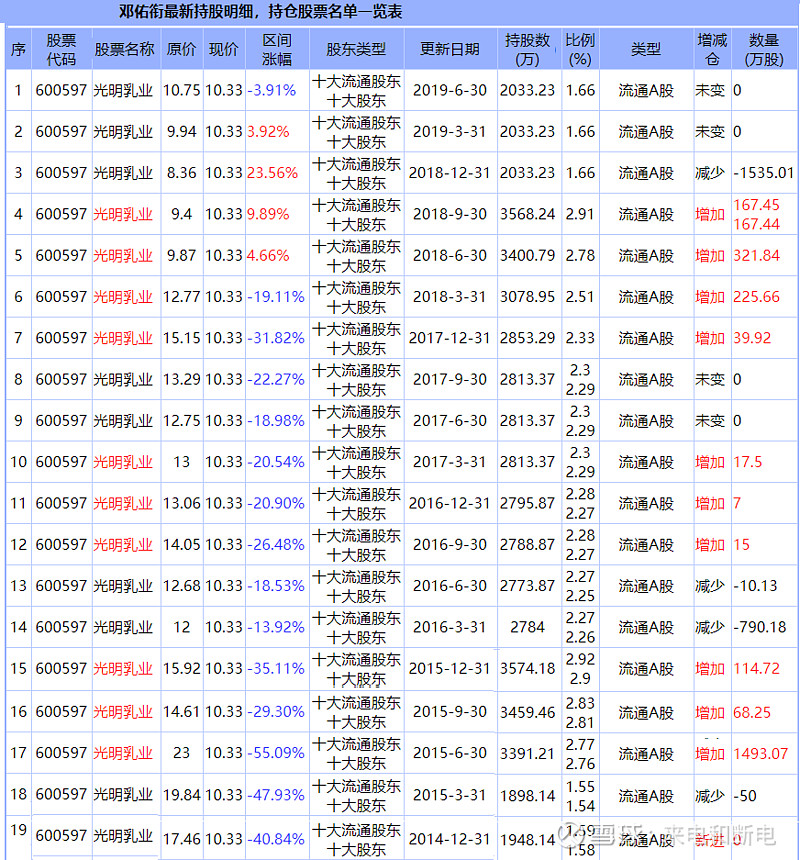Image resolution: width=800 pixels, height=860 pixels.
Task: Click the change value -47.93%
Action: pos(276,795)
